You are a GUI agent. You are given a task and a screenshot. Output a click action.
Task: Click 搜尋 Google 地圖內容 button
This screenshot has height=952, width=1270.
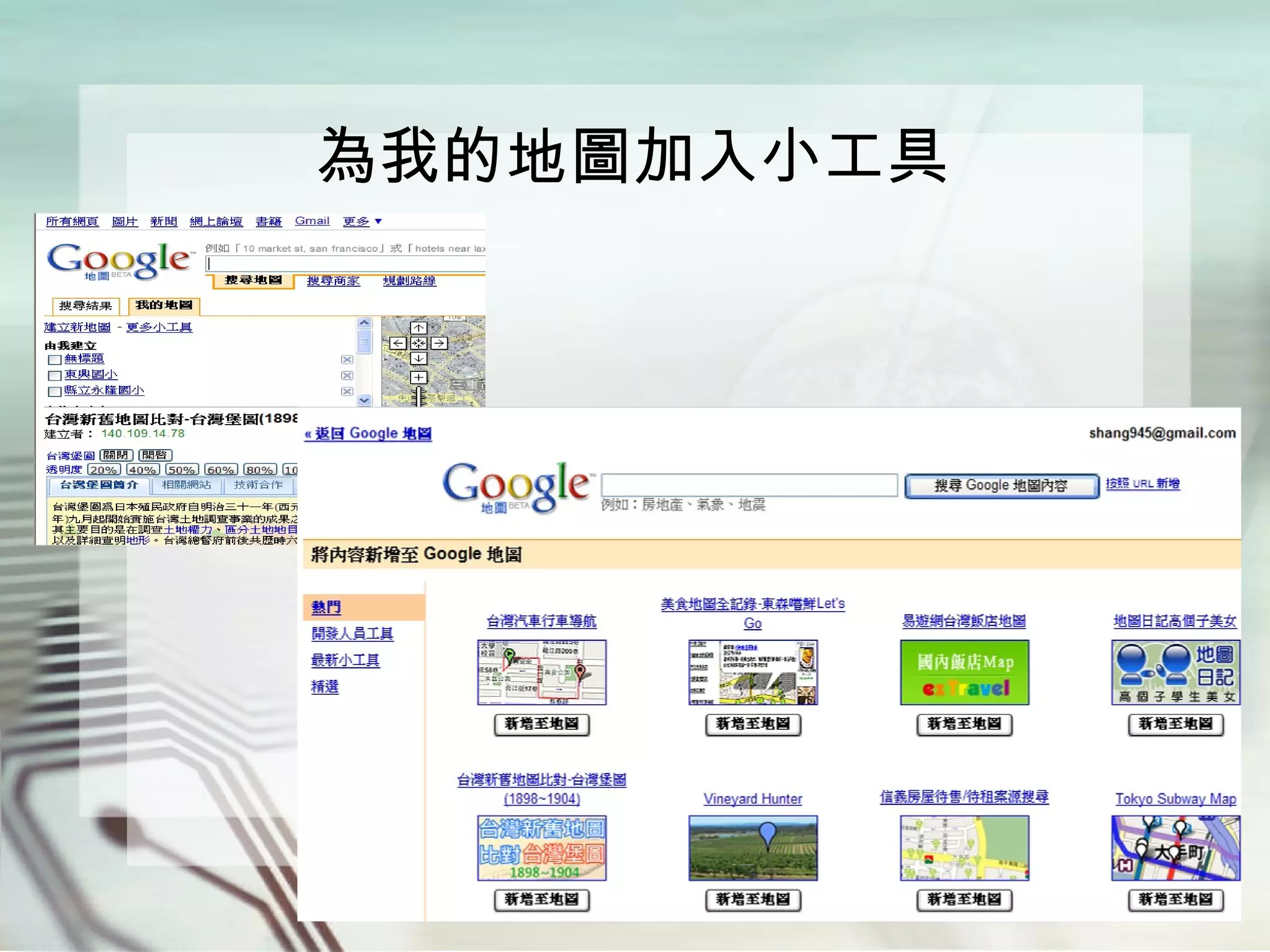click(x=1001, y=486)
